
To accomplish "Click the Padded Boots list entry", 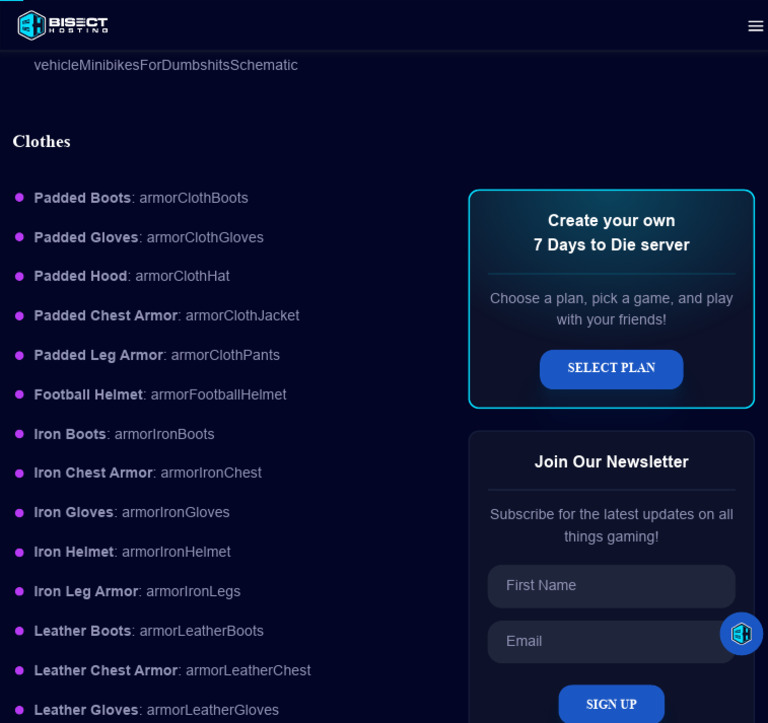I will click(141, 198).
